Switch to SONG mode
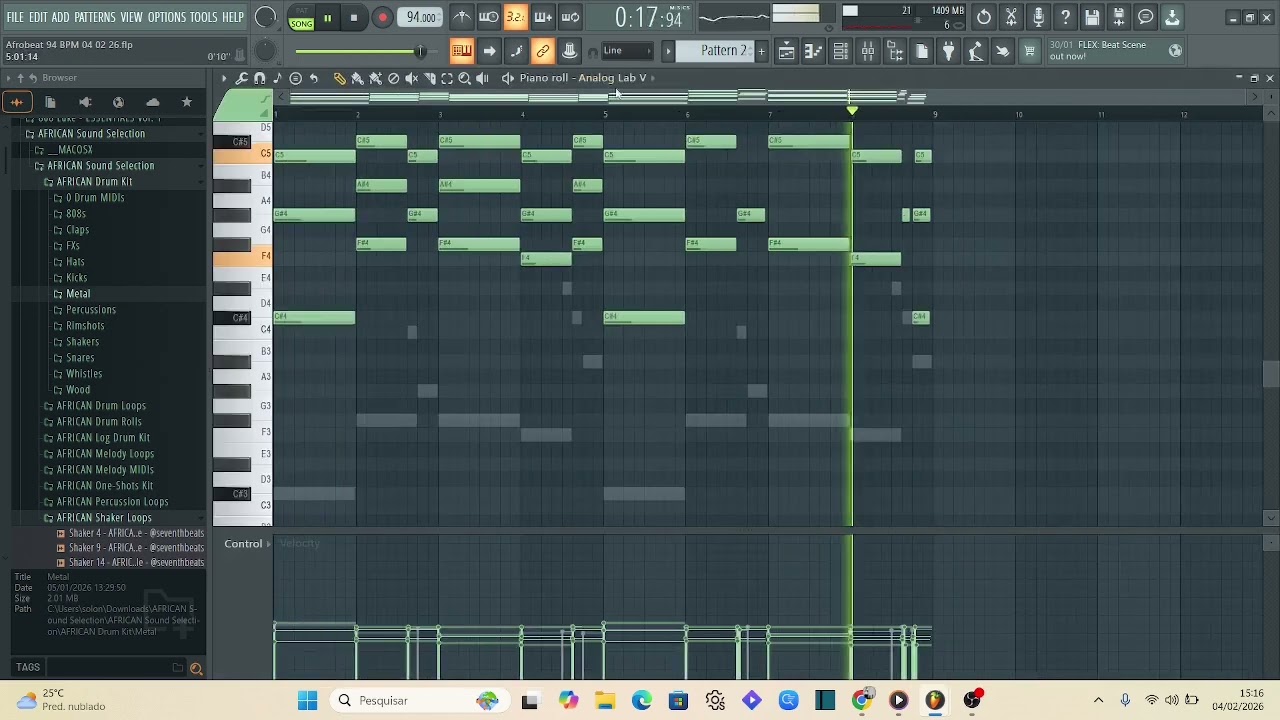 301,23
